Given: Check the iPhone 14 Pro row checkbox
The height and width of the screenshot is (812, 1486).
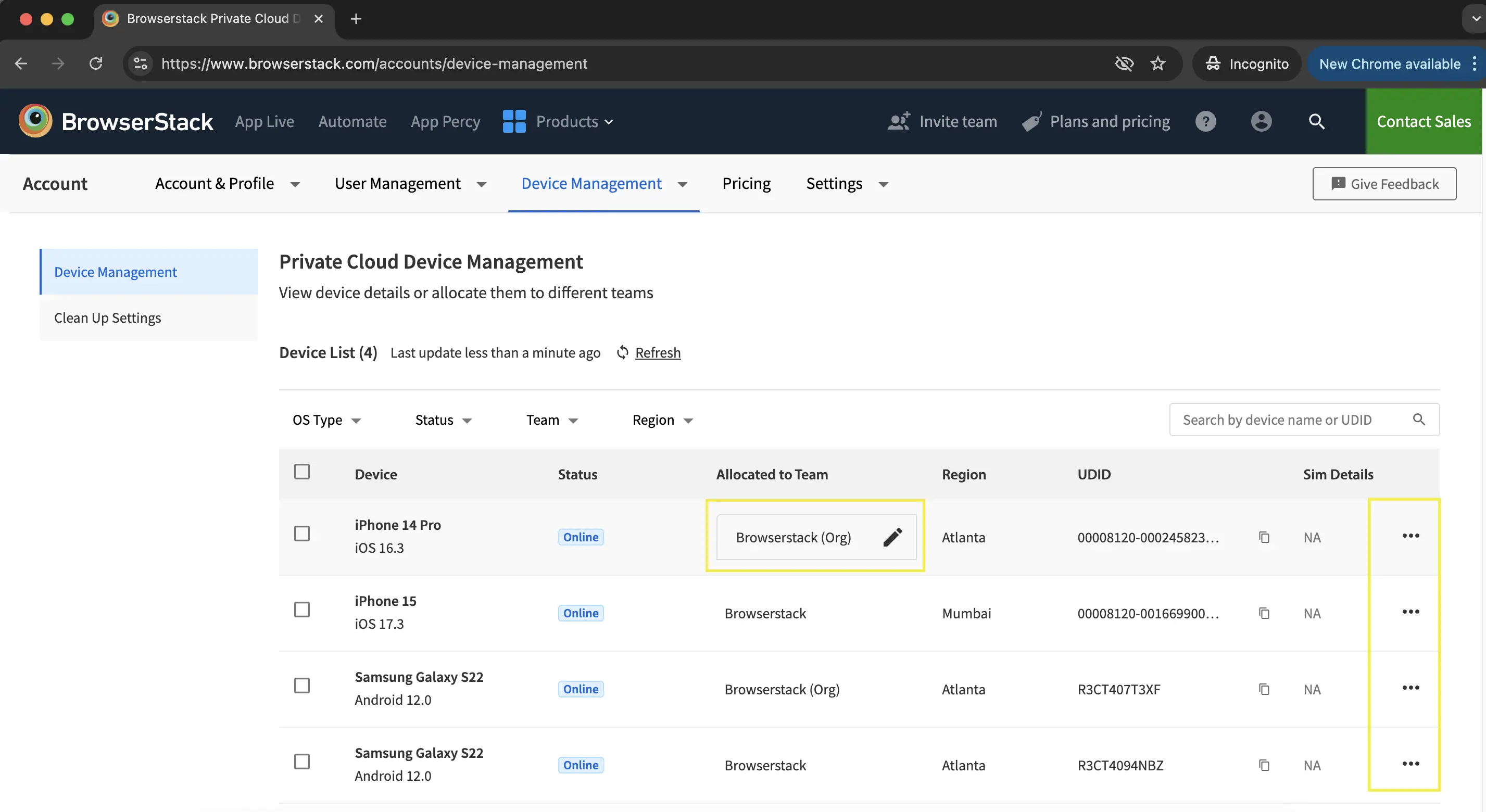Looking at the screenshot, I should pos(303,534).
